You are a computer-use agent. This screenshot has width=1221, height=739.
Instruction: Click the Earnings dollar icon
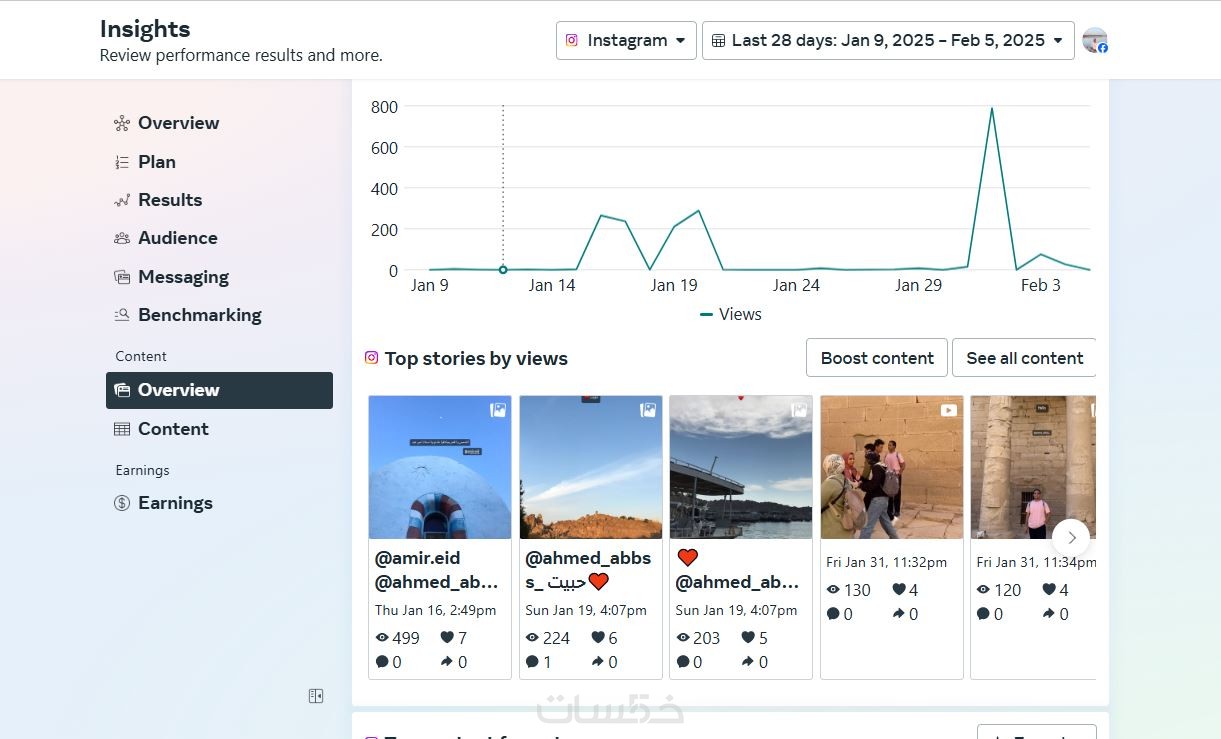(x=122, y=503)
